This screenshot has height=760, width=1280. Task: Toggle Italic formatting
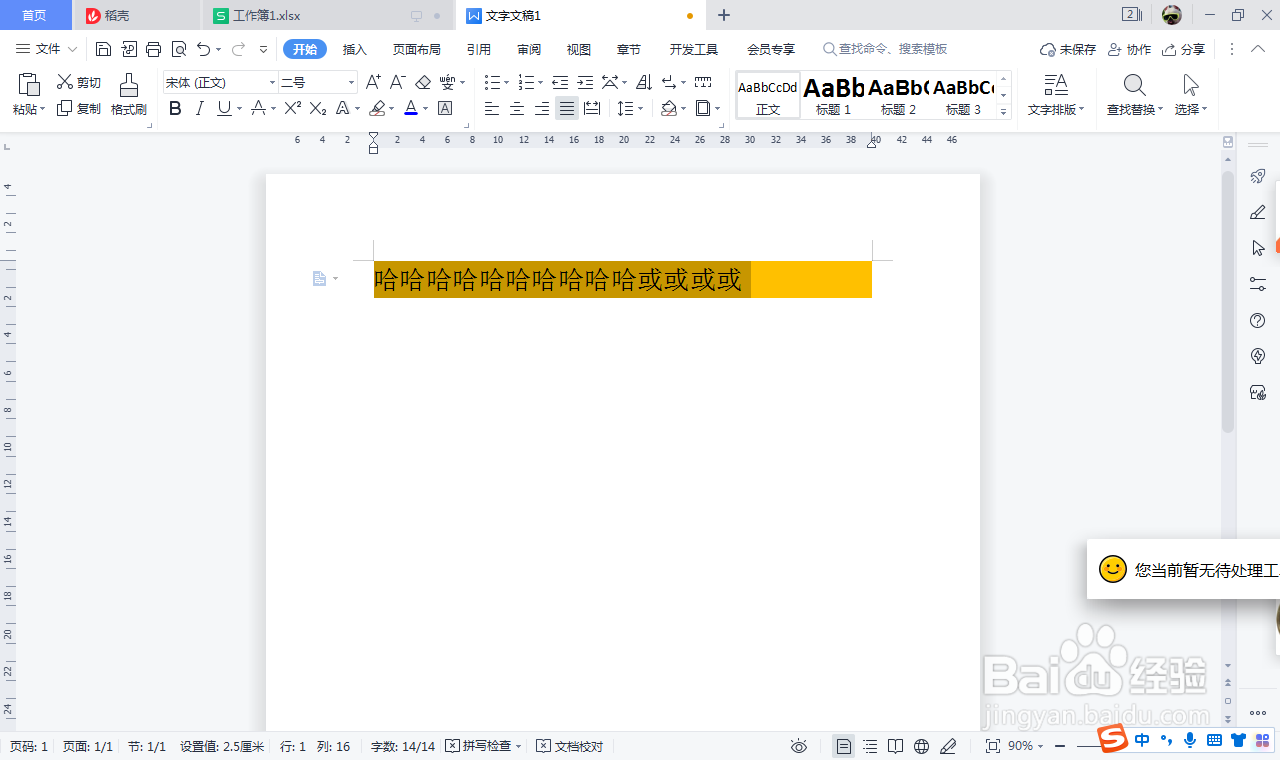pyautogui.click(x=200, y=108)
